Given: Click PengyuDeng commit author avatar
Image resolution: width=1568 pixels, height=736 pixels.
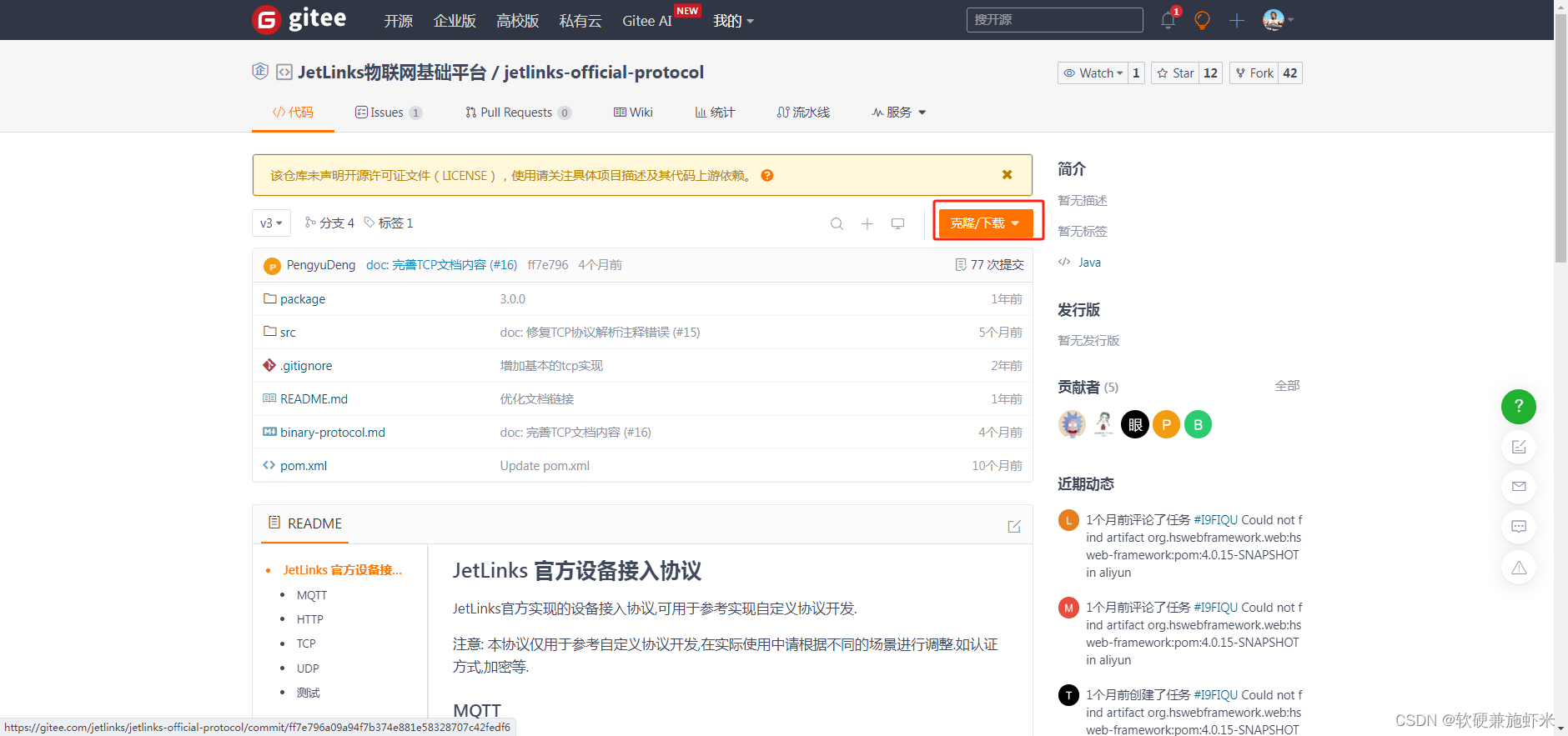Looking at the screenshot, I should (272, 266).
